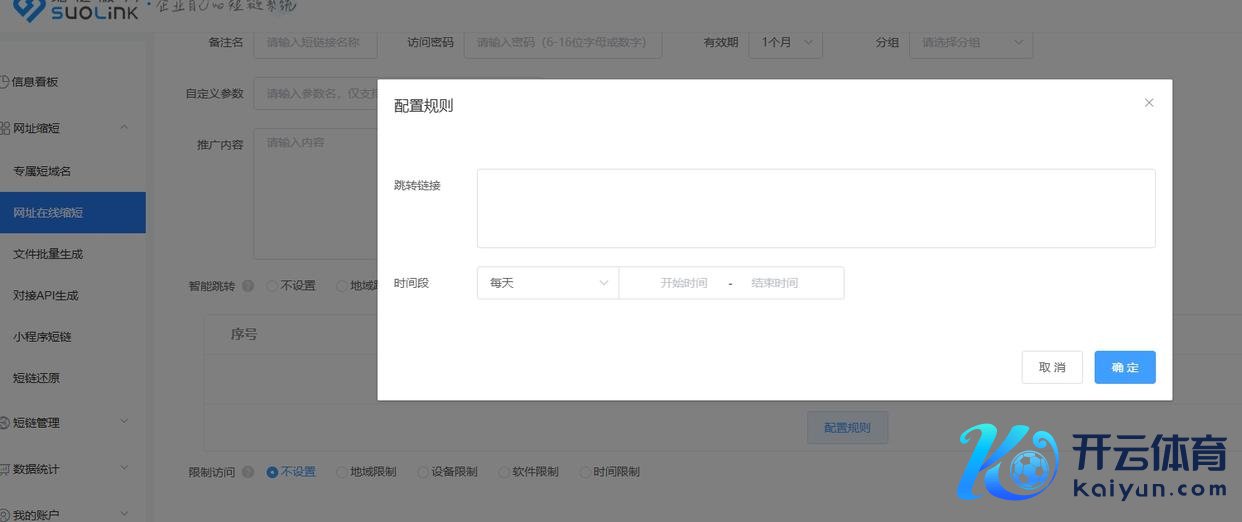Click the 开始时间 start time field
1242x522 pixels.
(683, 283)
